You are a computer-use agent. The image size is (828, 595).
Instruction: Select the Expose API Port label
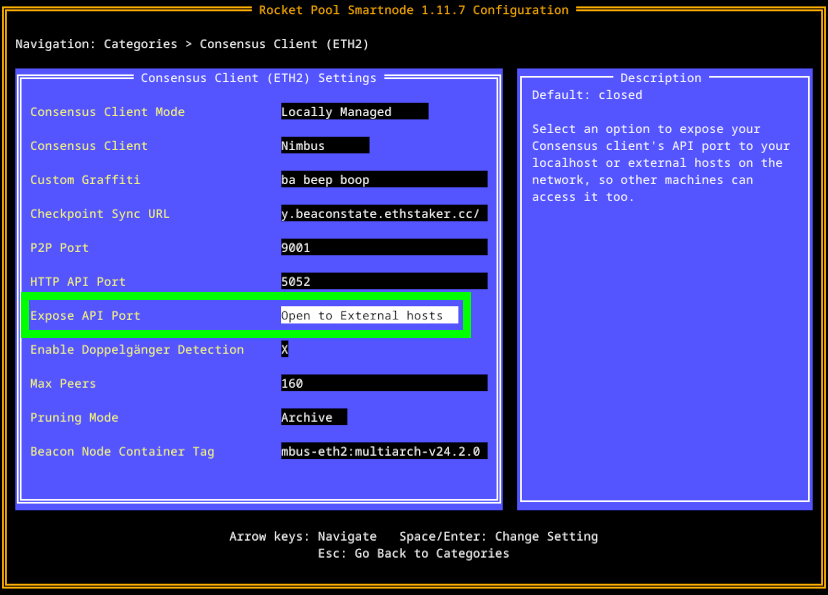click(x=85, y=316)
